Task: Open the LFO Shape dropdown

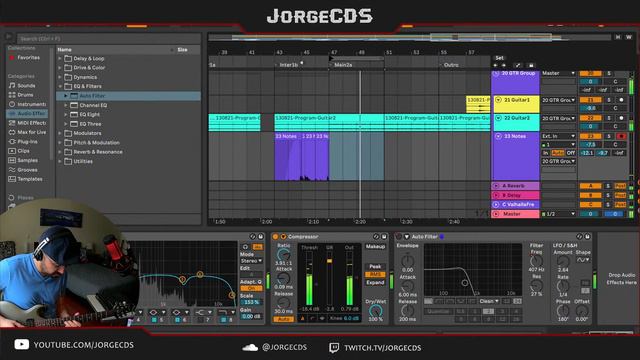Action: (583, 260)
